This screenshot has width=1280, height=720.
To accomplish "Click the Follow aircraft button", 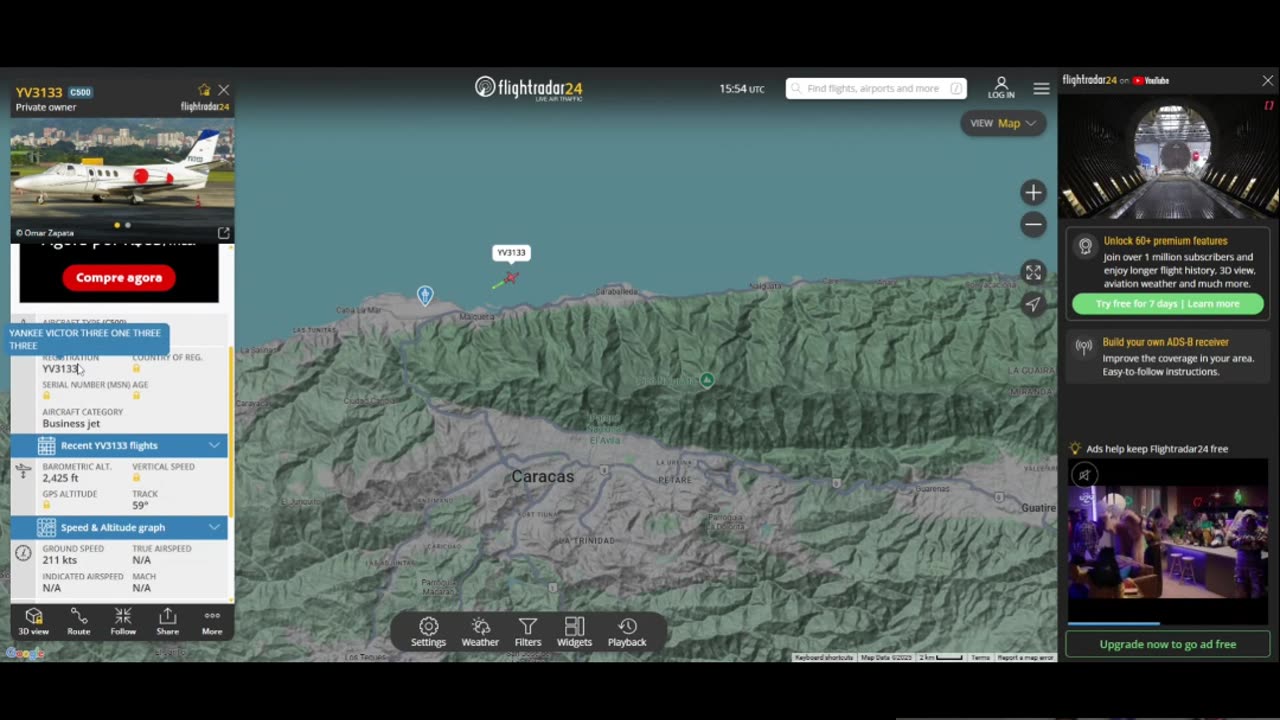I will pos(123,621).
